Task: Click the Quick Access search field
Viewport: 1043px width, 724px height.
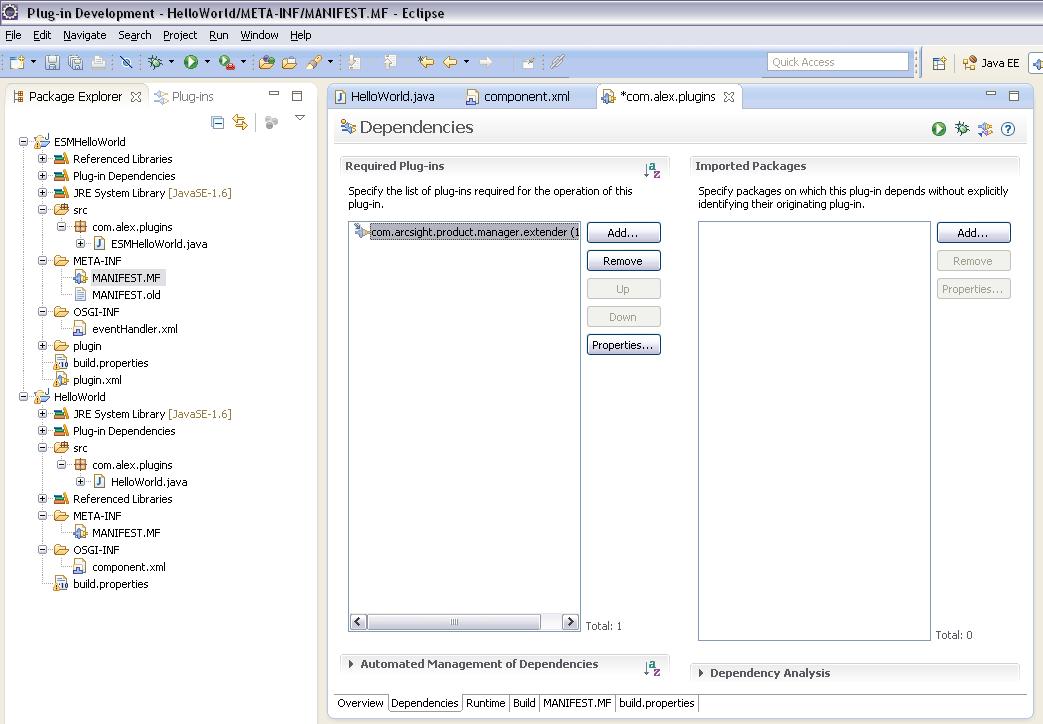Action: [x=837, y=62]
